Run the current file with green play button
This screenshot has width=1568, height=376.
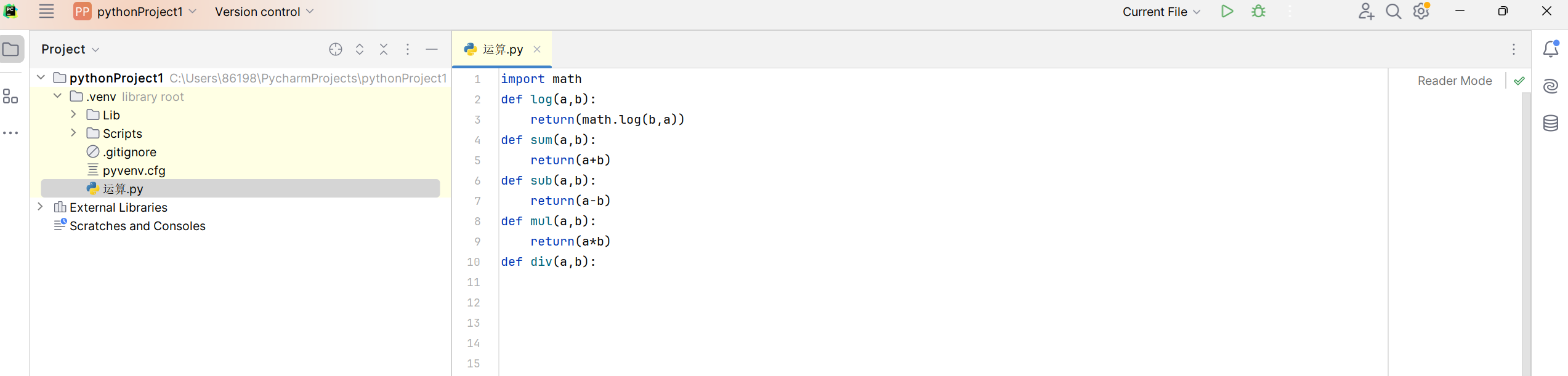pyautogui.click(x=1227, y=12)
